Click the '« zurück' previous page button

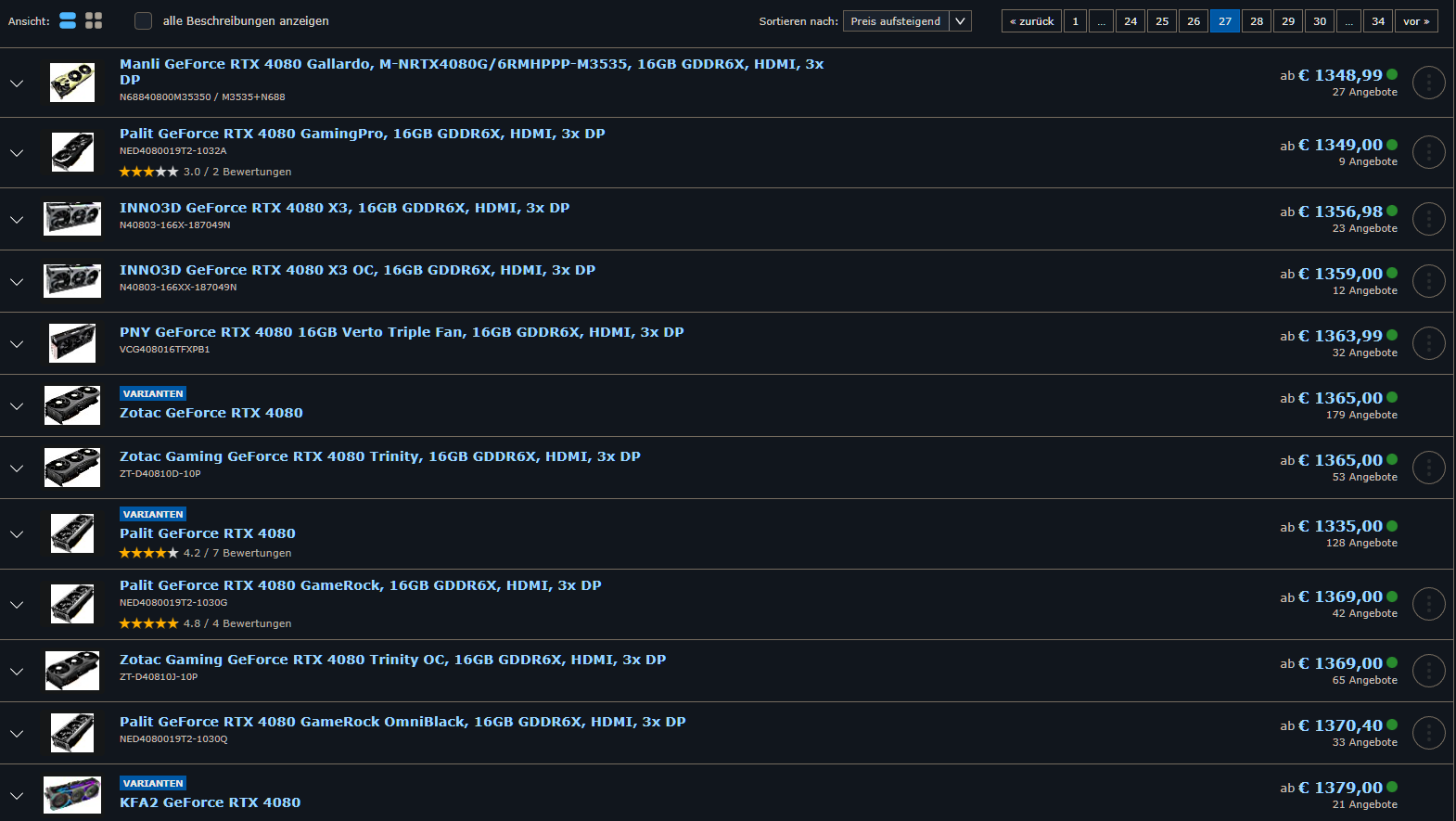pyautogui.click(x=1031, y=20)
